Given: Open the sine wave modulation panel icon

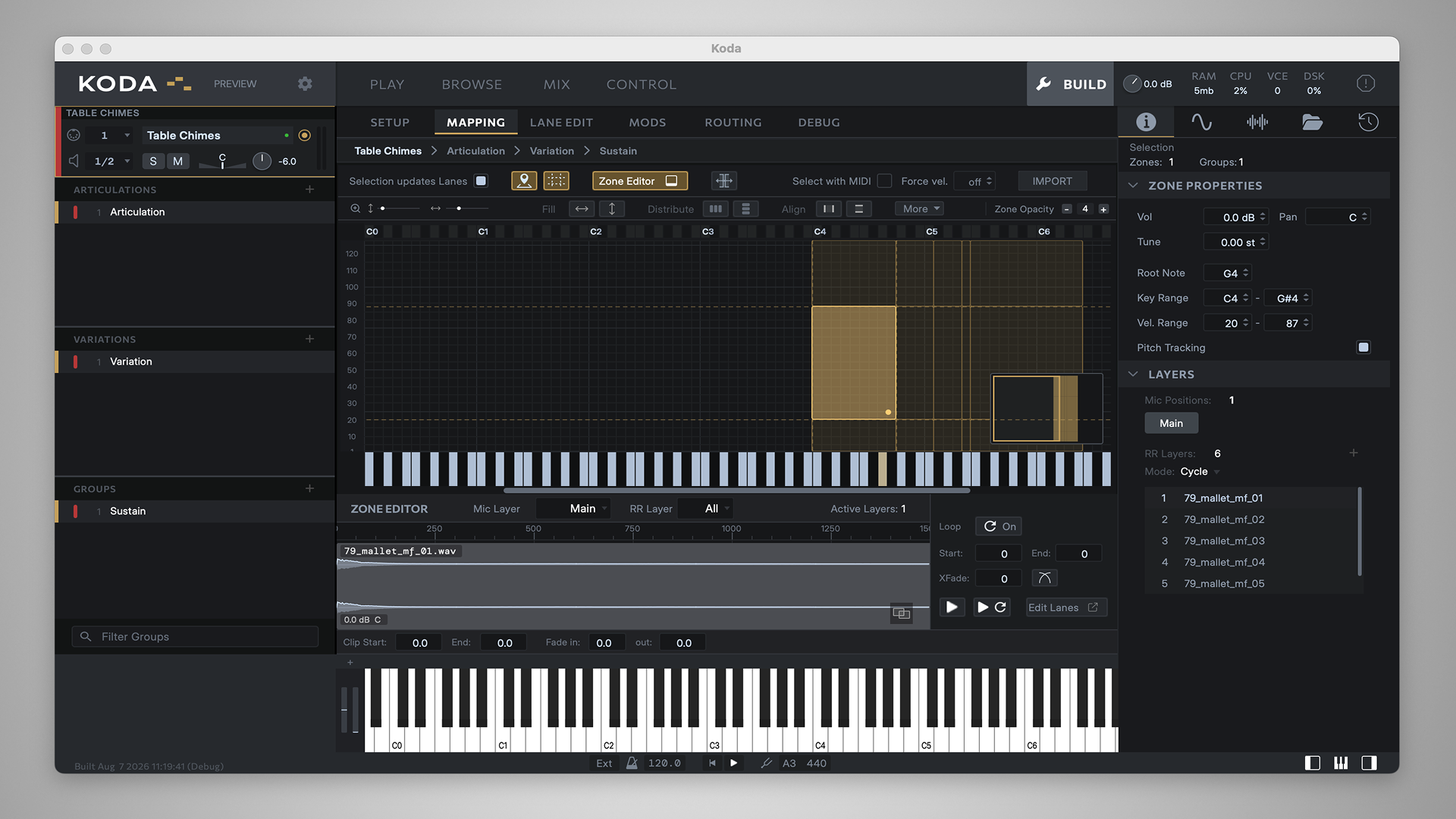Looking at the screenshot, I should [x=1201, y=122].
